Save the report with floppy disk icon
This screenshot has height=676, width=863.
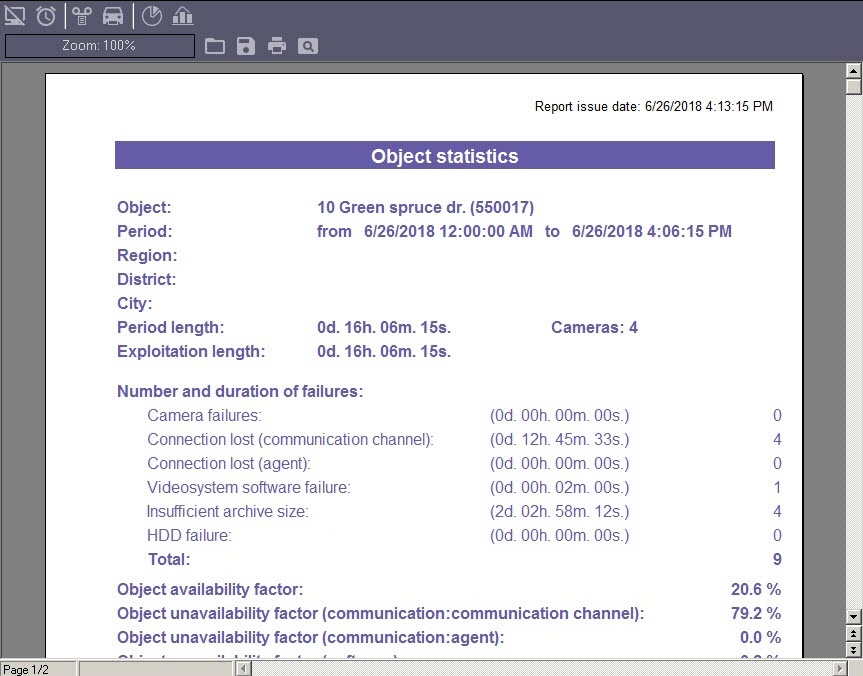click(245, 46)
